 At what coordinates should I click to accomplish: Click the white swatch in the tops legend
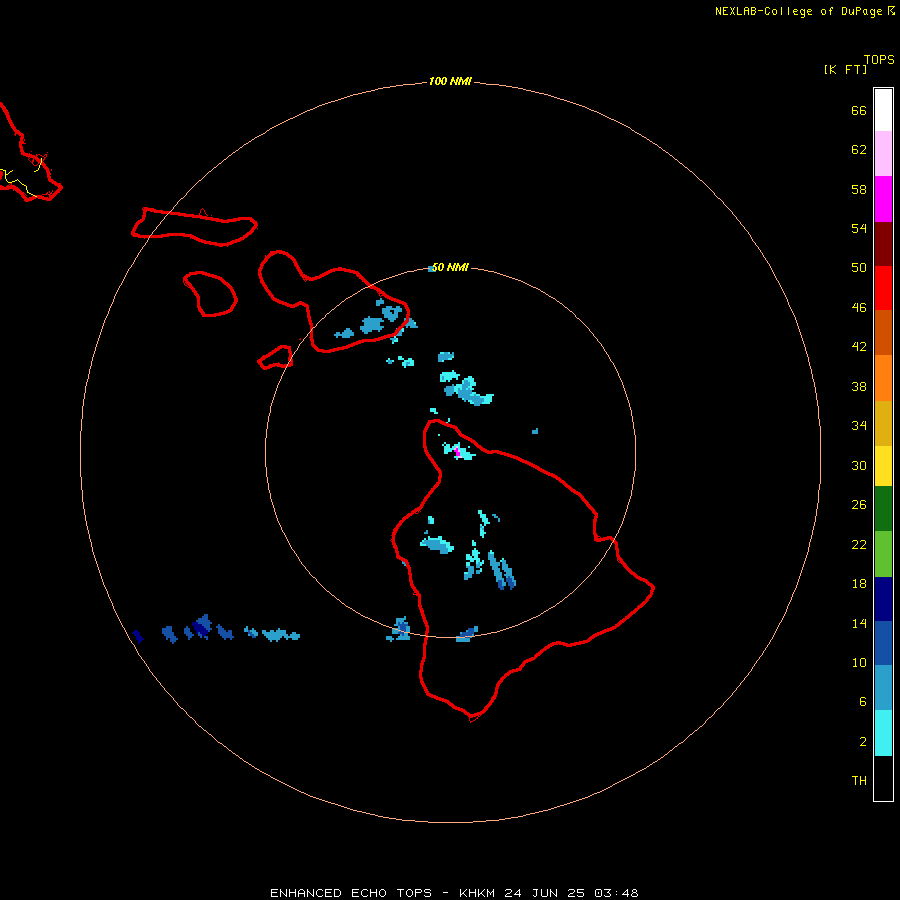pos(883,110)
